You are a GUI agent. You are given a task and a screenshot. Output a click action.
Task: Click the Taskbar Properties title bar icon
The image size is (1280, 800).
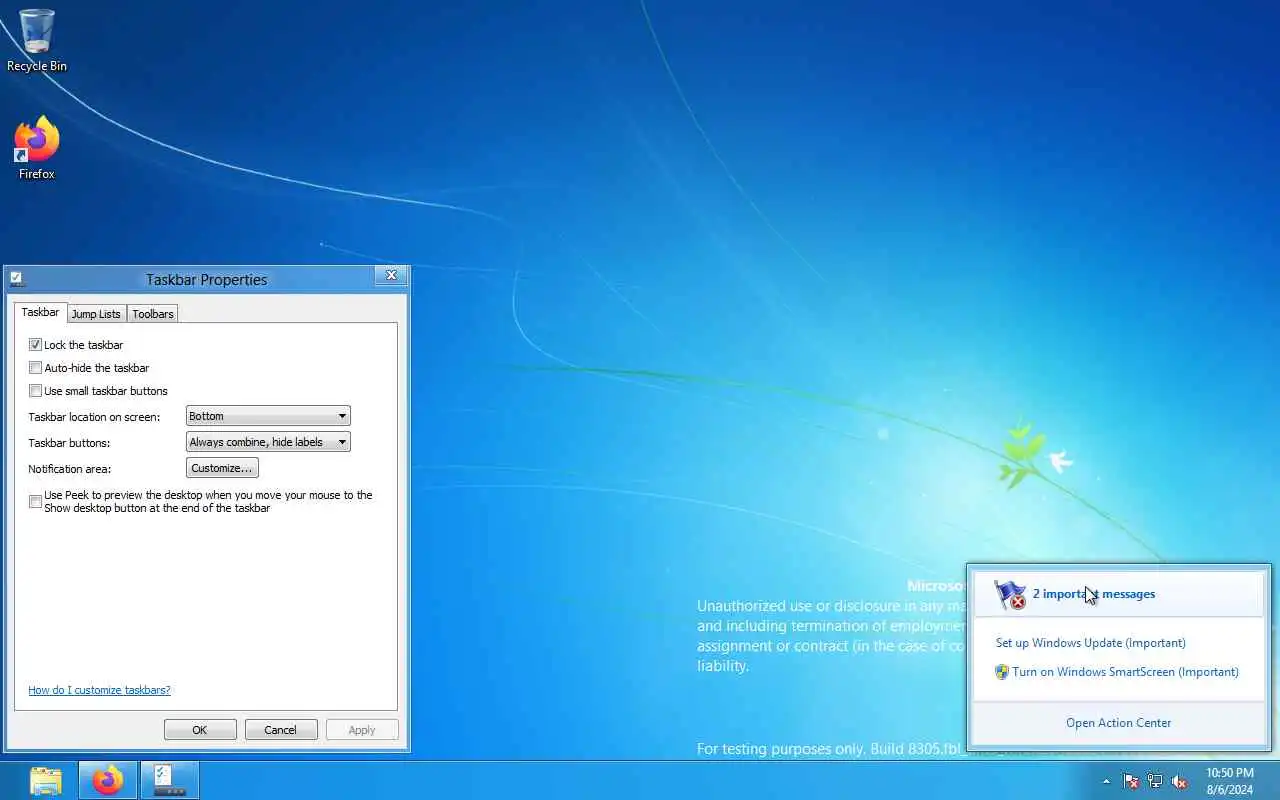click(17, 279)
